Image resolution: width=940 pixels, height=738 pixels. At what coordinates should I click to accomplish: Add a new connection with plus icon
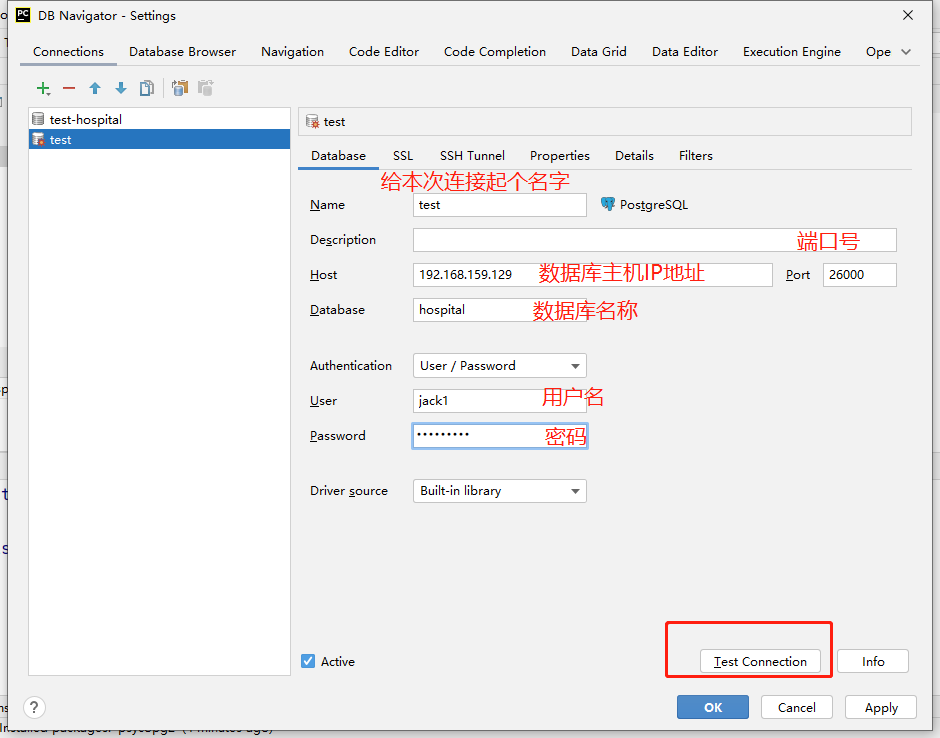[x=43, y=89]
